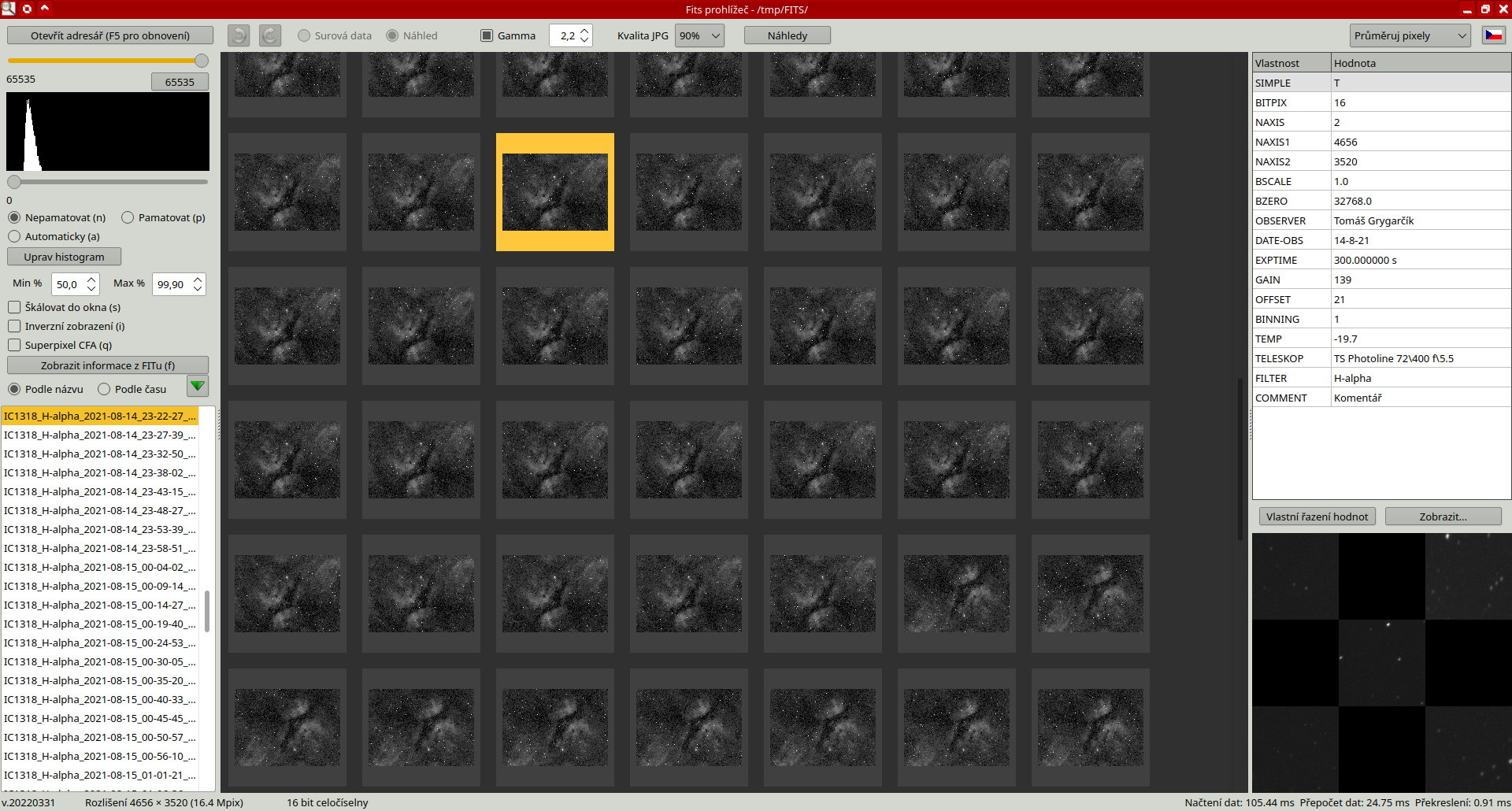
Task: Click the circle pin icon in title bar
Action: tap(27, 9)
